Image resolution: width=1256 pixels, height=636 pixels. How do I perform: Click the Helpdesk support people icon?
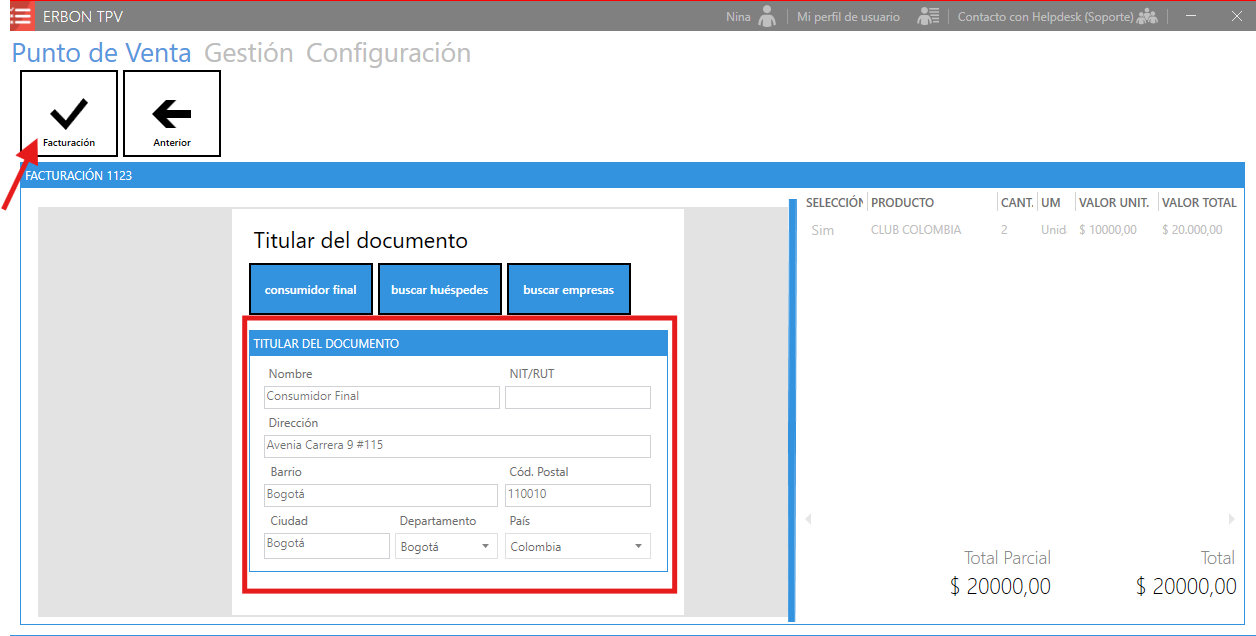1147,16
